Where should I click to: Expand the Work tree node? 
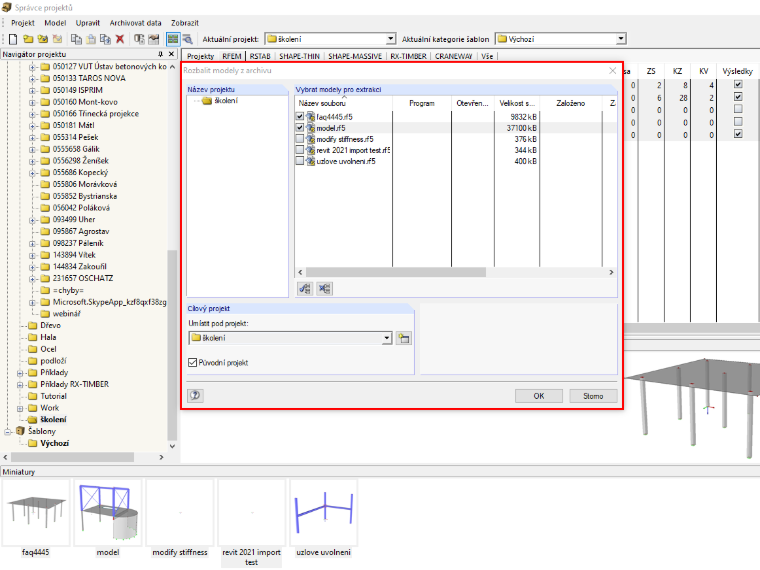[20, 408]
